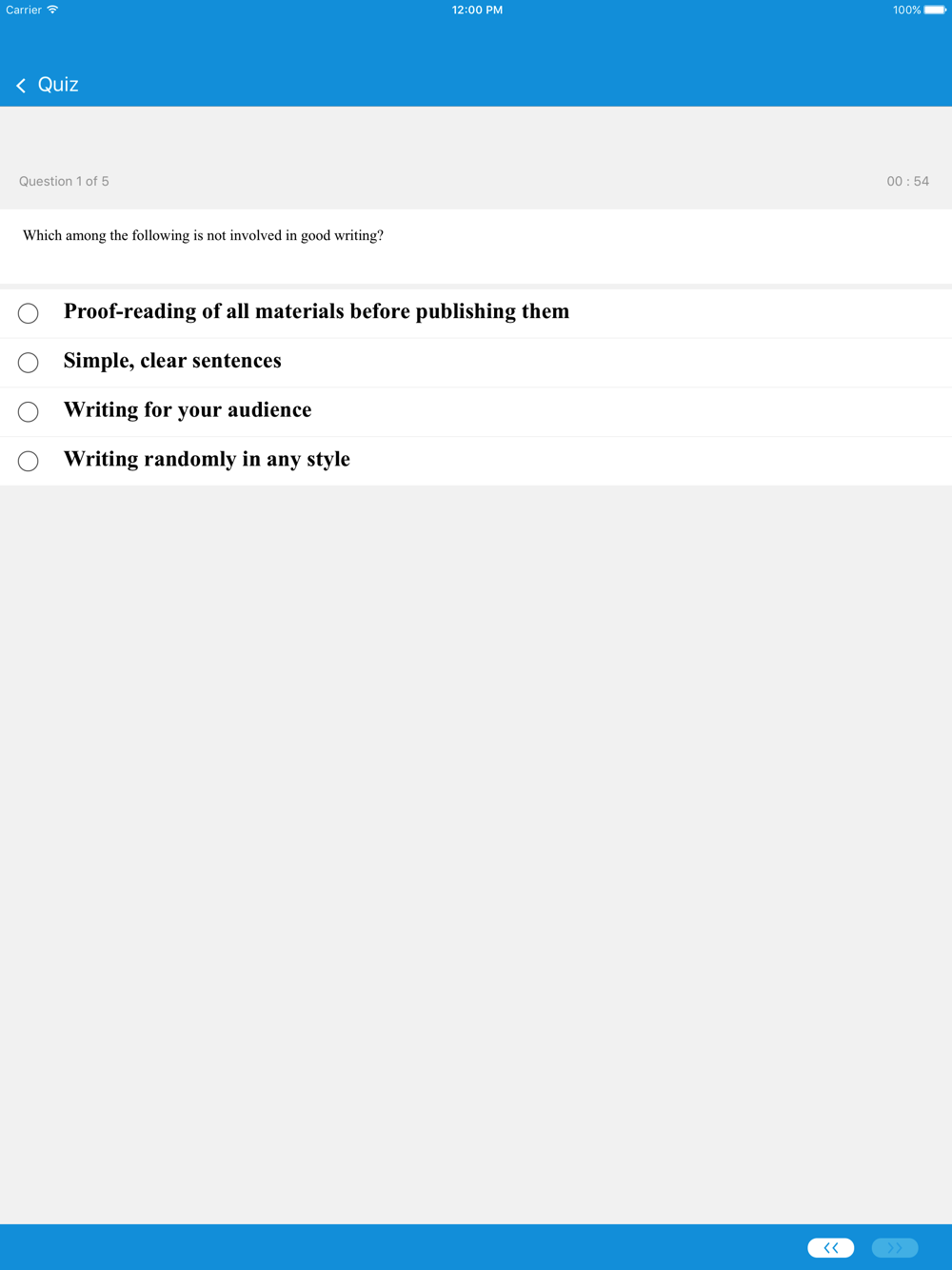Select radio button for Writing for your audience

(x=29, y=411)
